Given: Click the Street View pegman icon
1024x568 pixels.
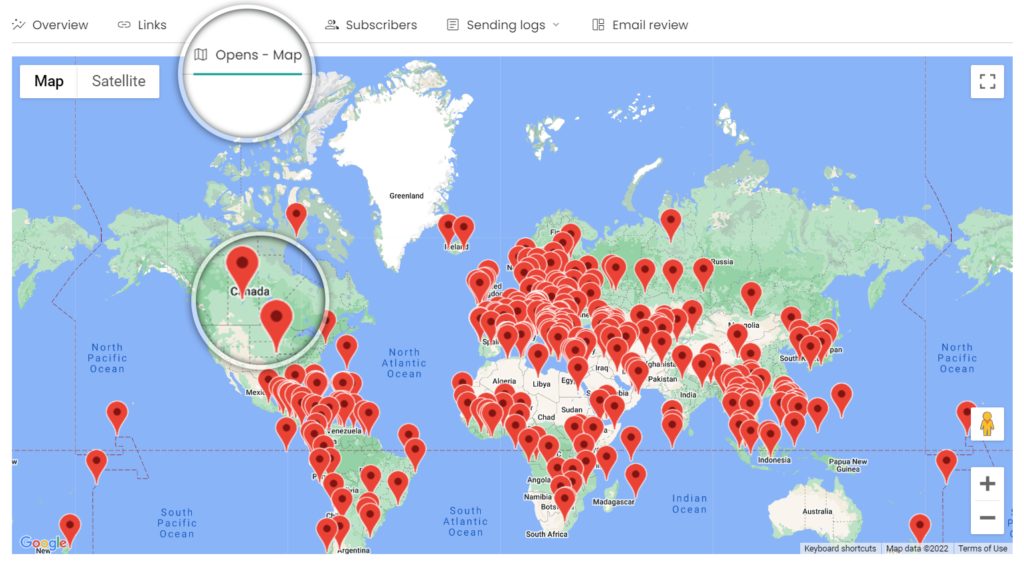Looking at the screenshot, I should [987, 424].
